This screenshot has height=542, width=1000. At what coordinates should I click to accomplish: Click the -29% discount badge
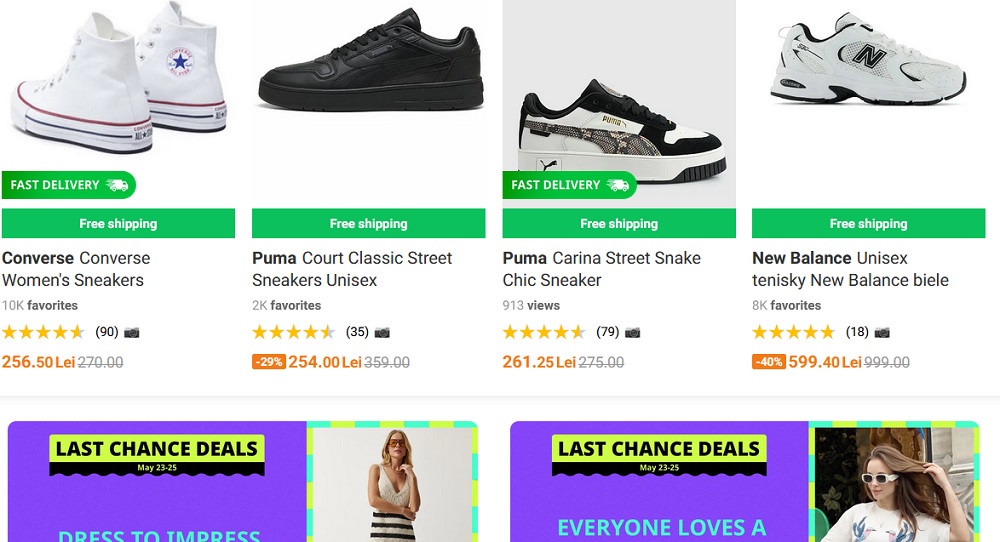pyautogui.click(x=268, y=362)
